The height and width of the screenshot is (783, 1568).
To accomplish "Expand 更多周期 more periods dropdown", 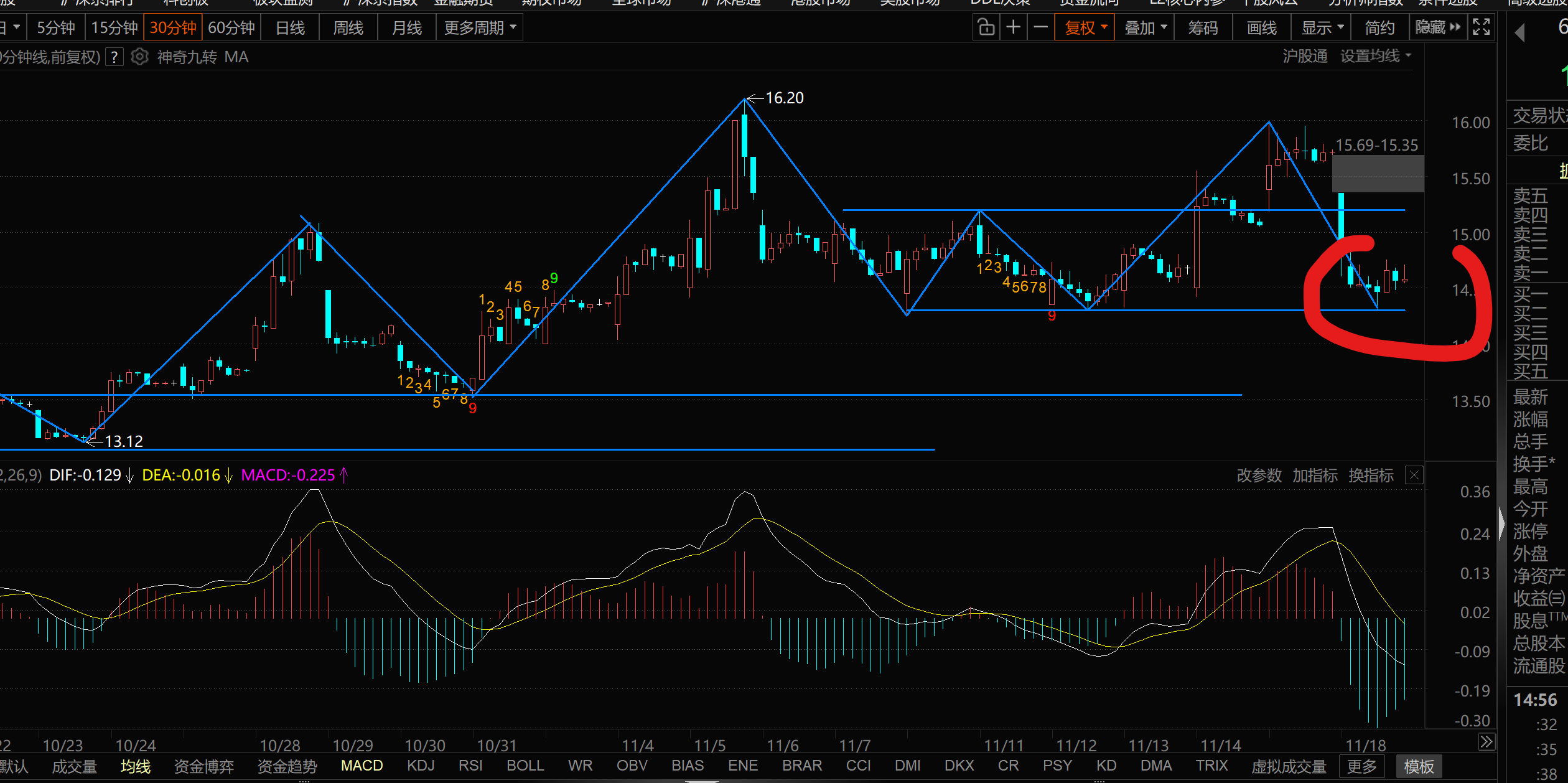I will point(479,27).
